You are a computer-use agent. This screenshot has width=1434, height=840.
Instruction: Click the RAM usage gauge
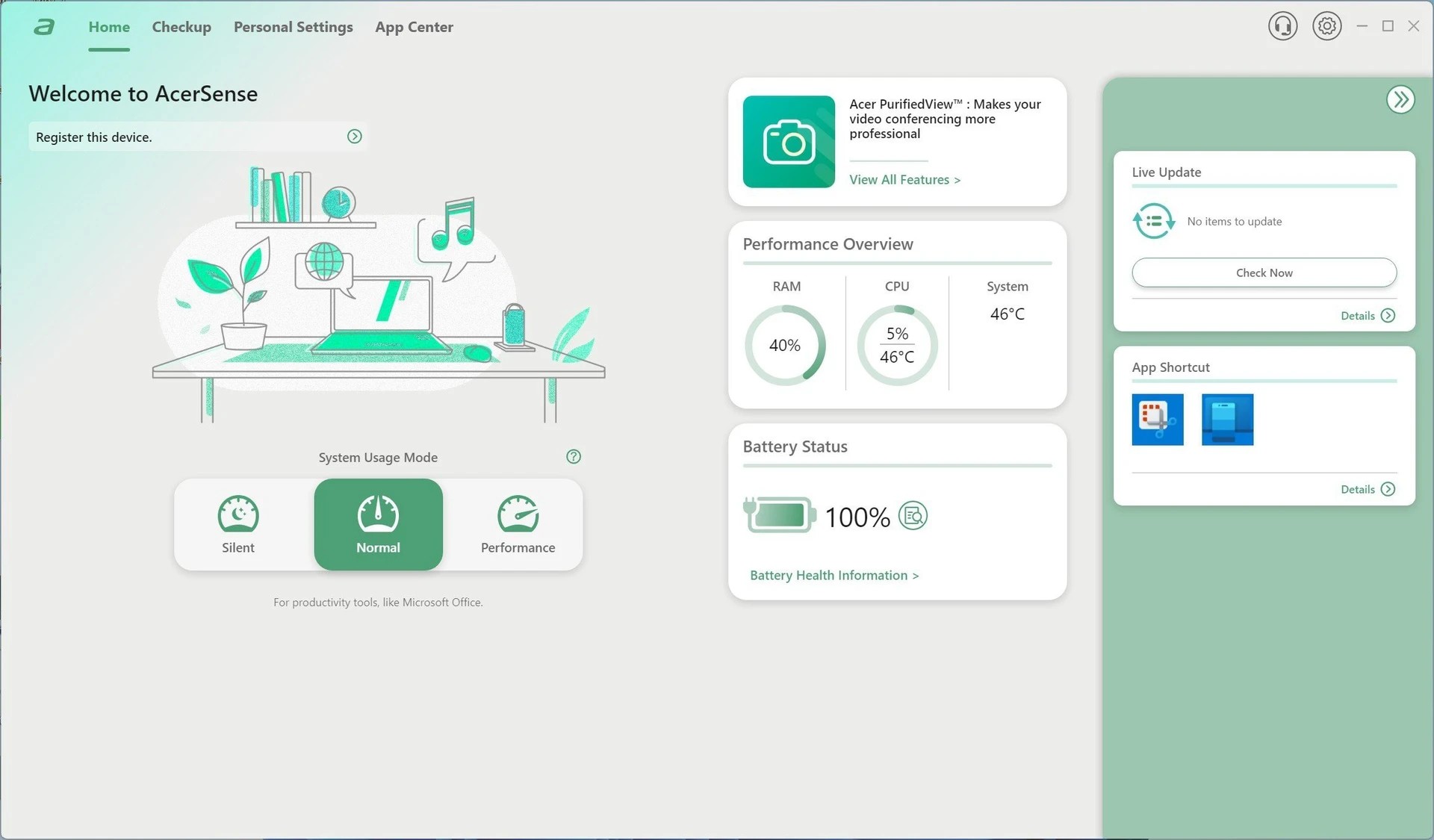pos(785,345)
